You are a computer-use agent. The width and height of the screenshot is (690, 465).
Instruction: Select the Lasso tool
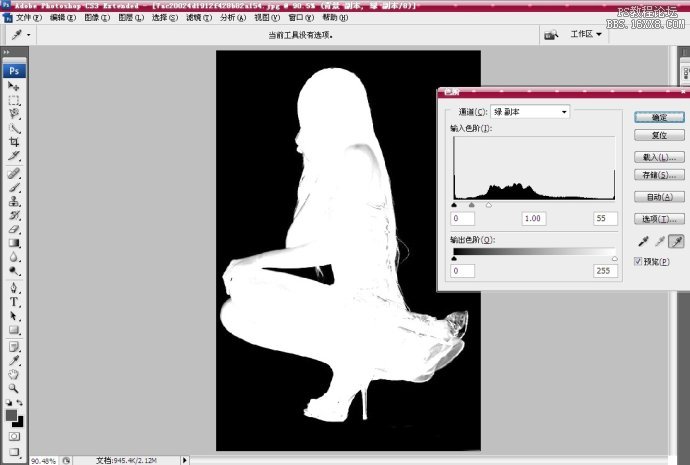point(14,114)
